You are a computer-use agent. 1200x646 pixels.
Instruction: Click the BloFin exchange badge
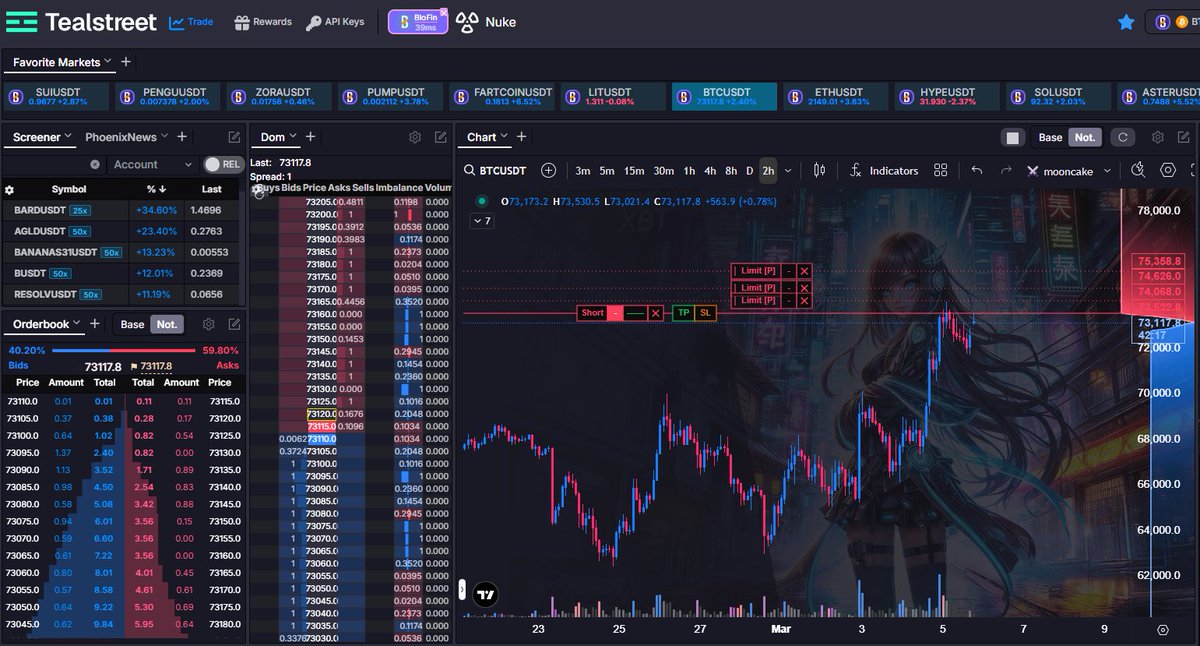pyautogui.click(x=418, y=22)
